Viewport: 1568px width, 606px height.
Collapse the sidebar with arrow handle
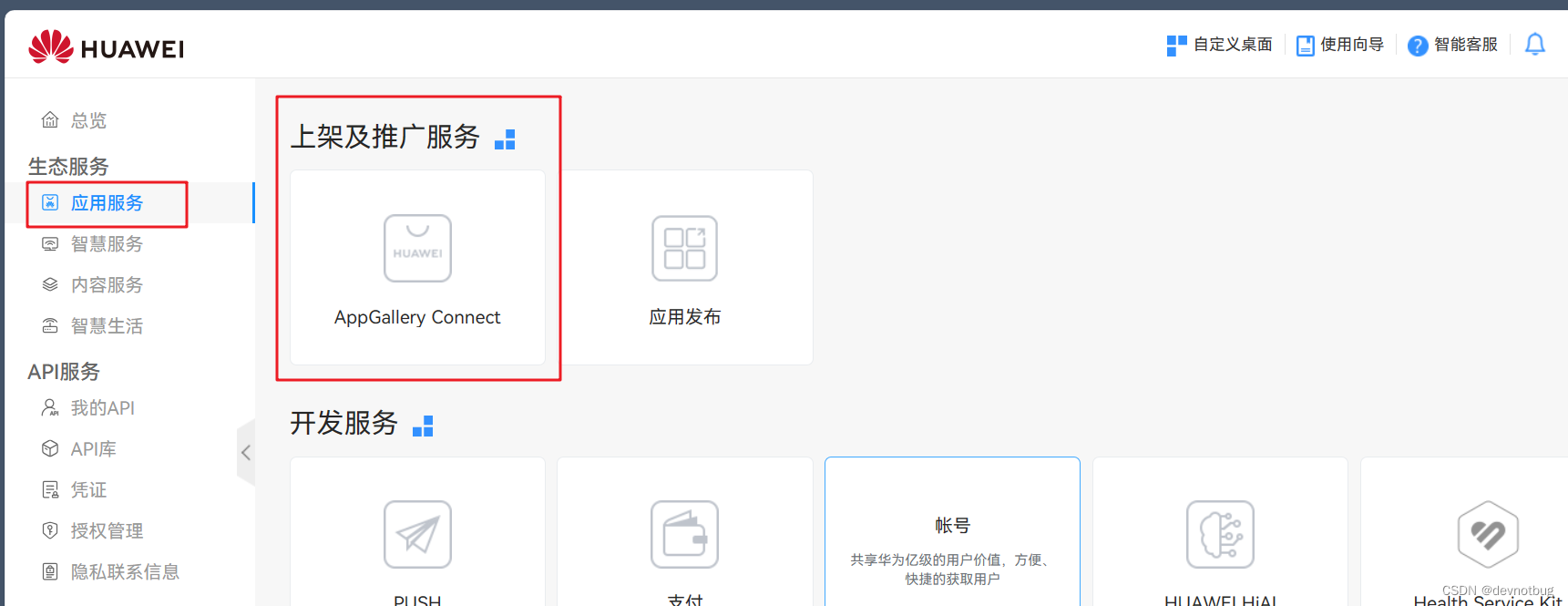click(246, 453)
